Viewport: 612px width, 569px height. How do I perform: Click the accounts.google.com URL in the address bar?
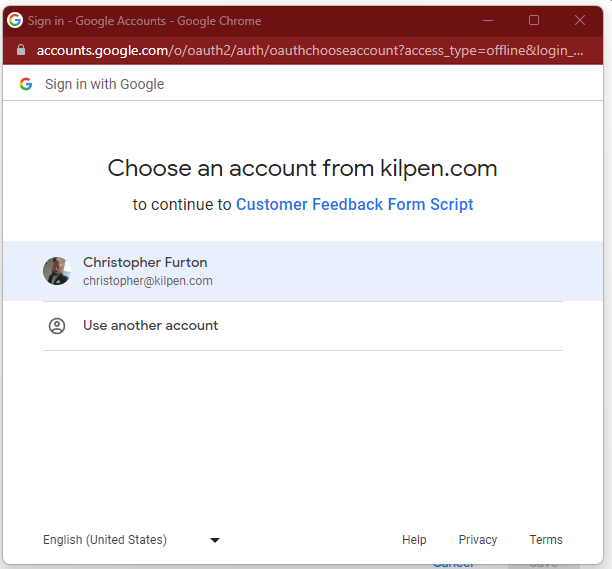click(x=310, y=50)
